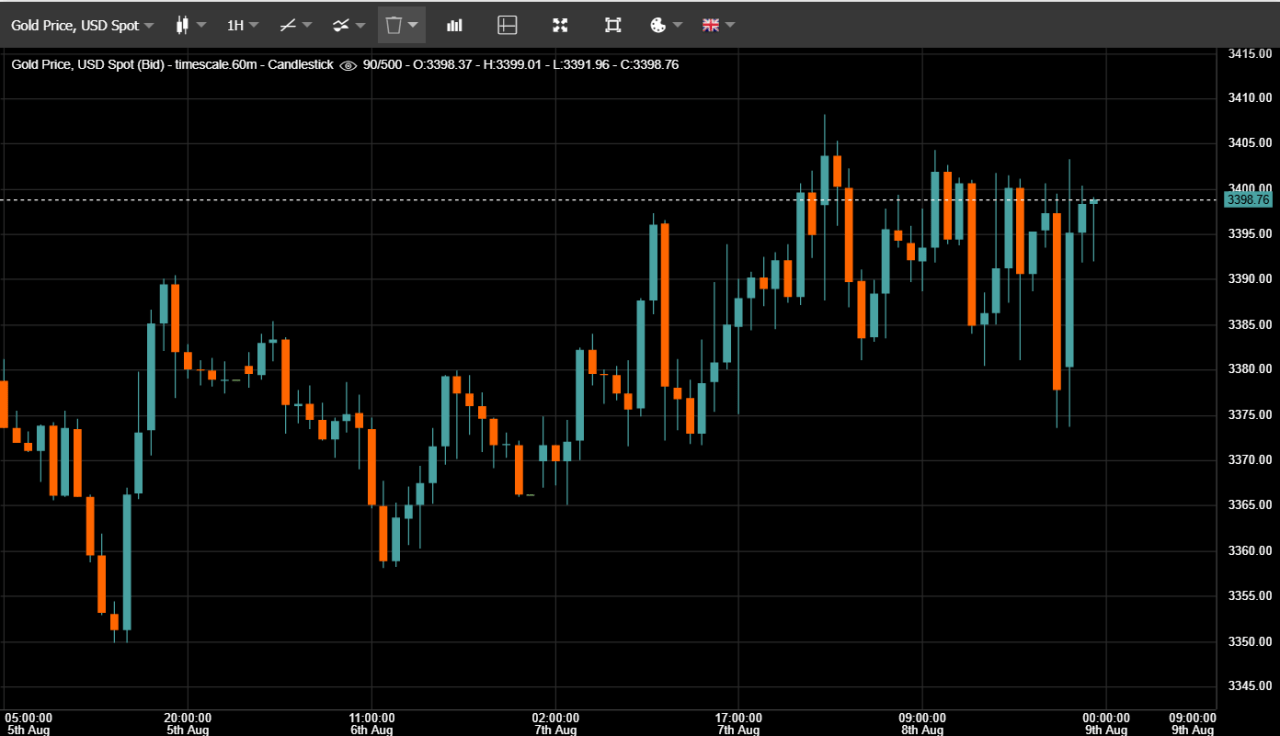Open the color palette theme icon
The width and height of the screenshot is (1280, 736).
click(658, 25)
